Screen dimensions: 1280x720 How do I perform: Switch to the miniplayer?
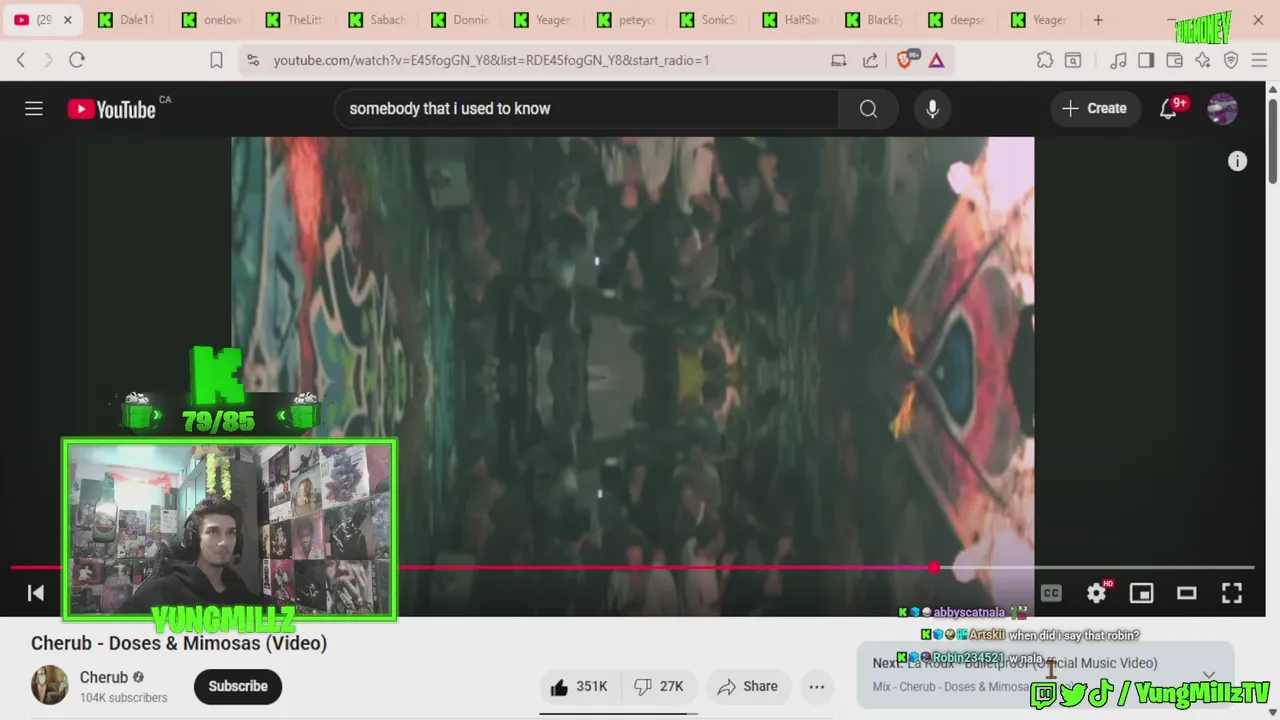pos(1141,593)
